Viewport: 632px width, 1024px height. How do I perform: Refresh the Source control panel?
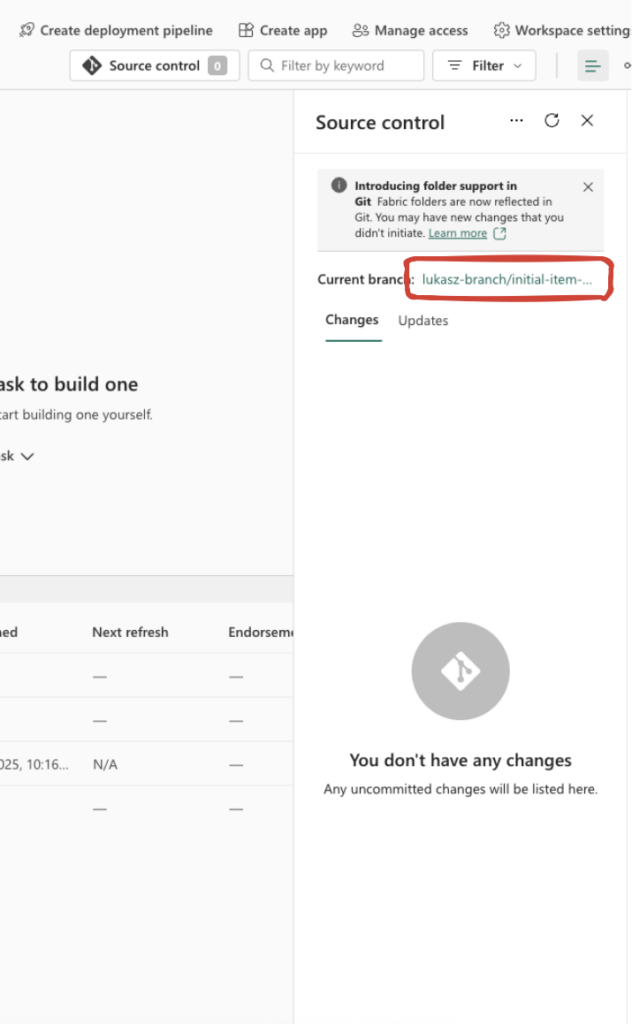551,121
